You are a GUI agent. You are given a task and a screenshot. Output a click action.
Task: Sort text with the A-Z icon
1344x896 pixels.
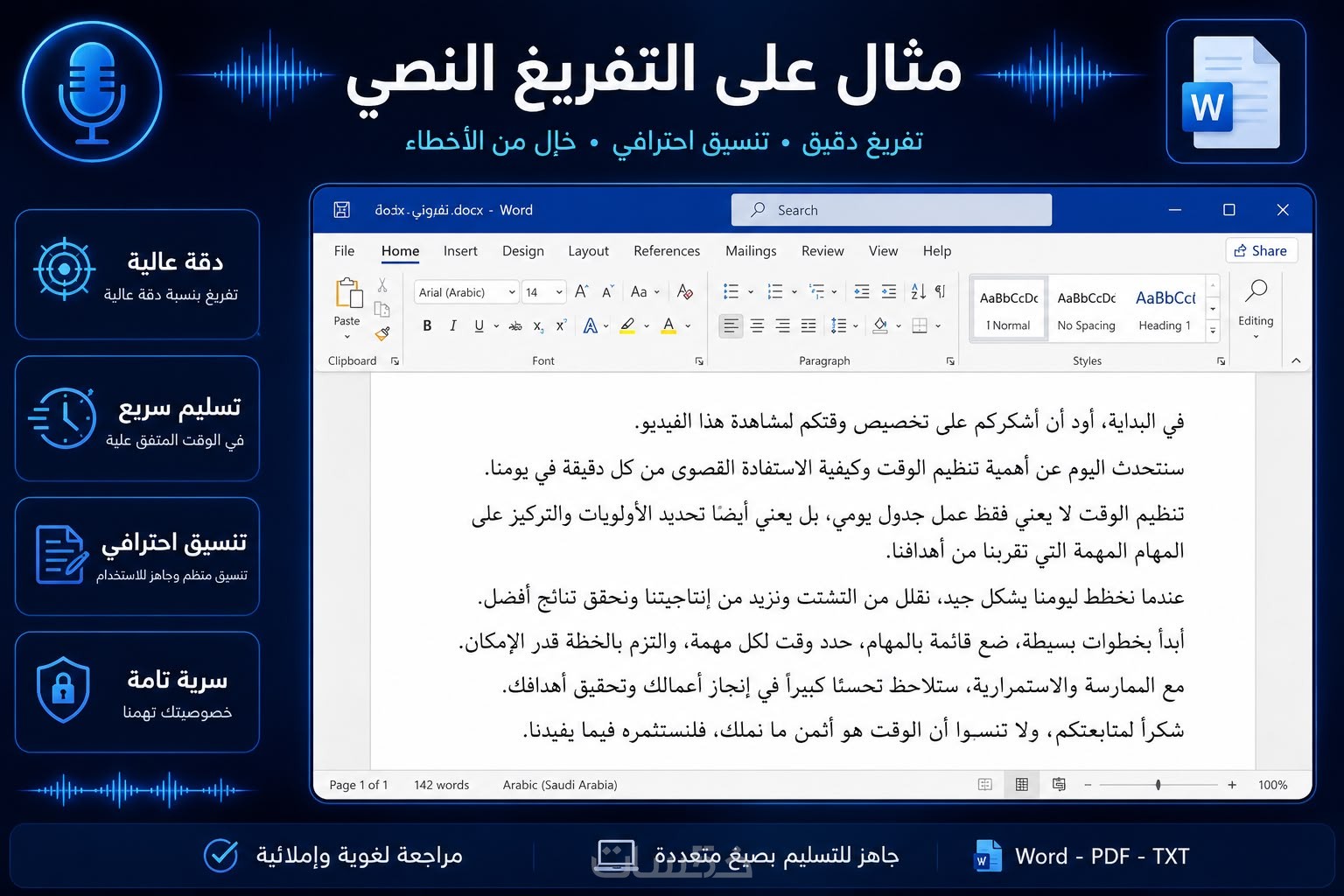918,291
